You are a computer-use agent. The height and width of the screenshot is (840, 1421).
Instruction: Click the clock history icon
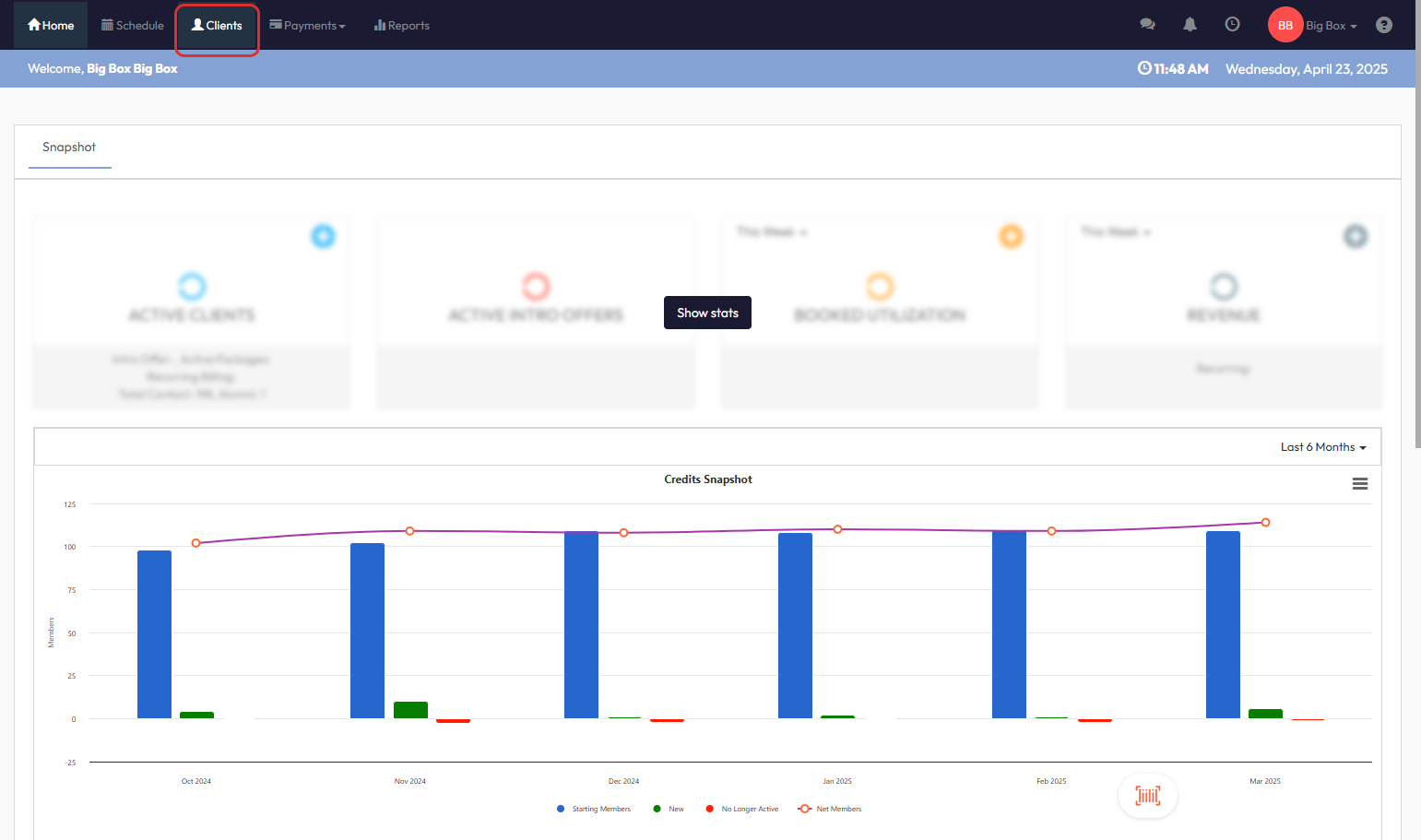(x=1232, y=25)
